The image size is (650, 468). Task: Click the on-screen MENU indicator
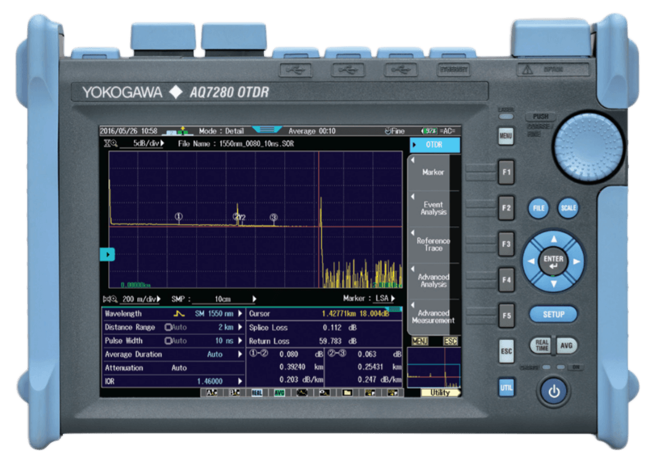click(420, 341)
